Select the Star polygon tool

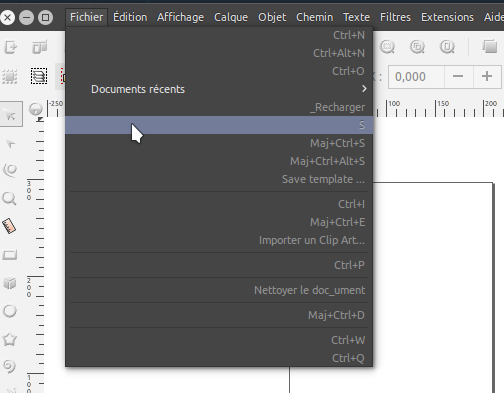10,339
